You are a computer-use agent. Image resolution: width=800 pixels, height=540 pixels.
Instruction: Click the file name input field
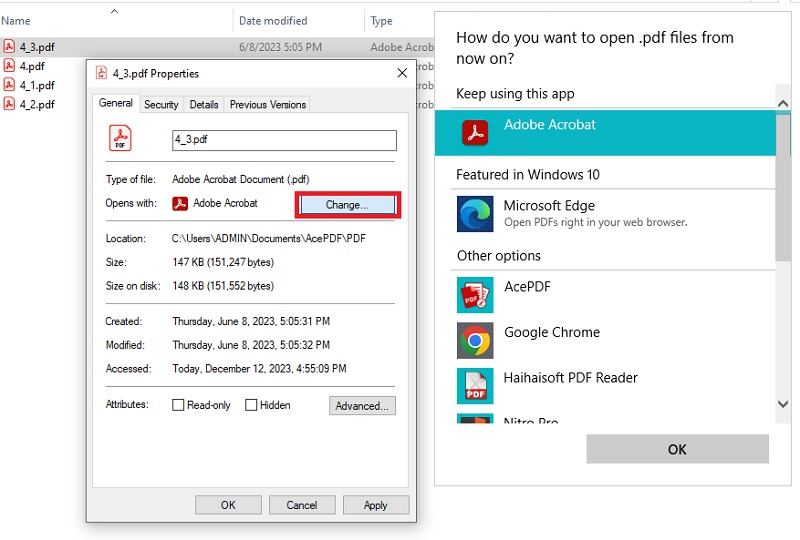(284, 140)
